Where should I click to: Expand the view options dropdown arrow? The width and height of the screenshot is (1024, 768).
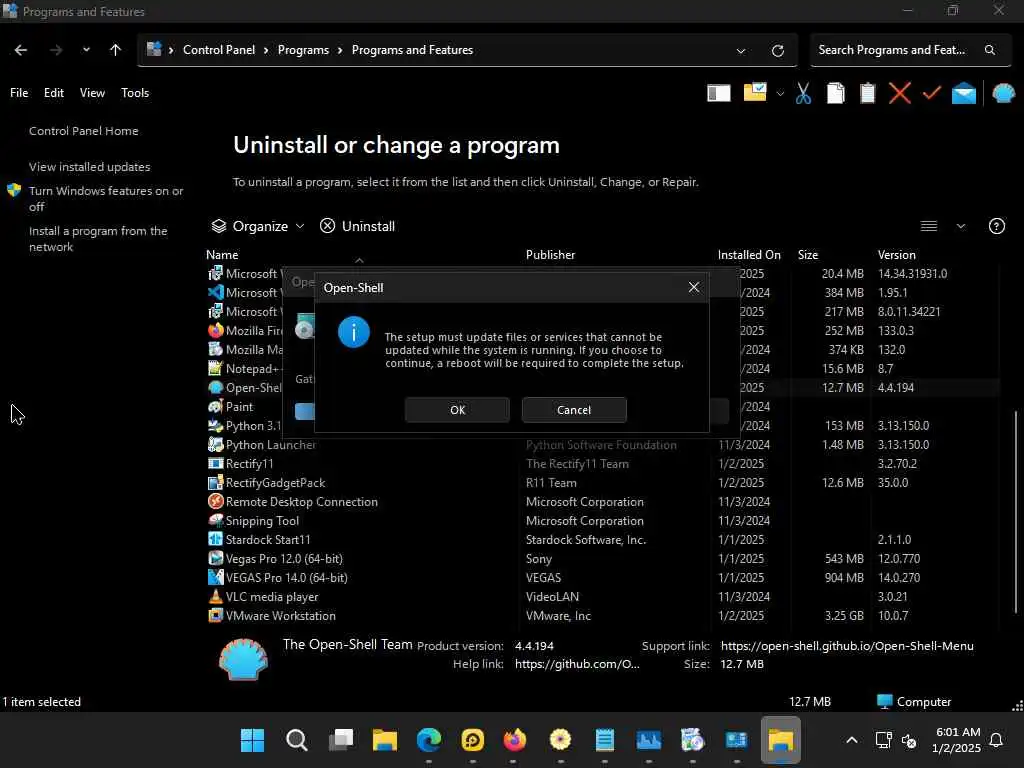(961, 226)
